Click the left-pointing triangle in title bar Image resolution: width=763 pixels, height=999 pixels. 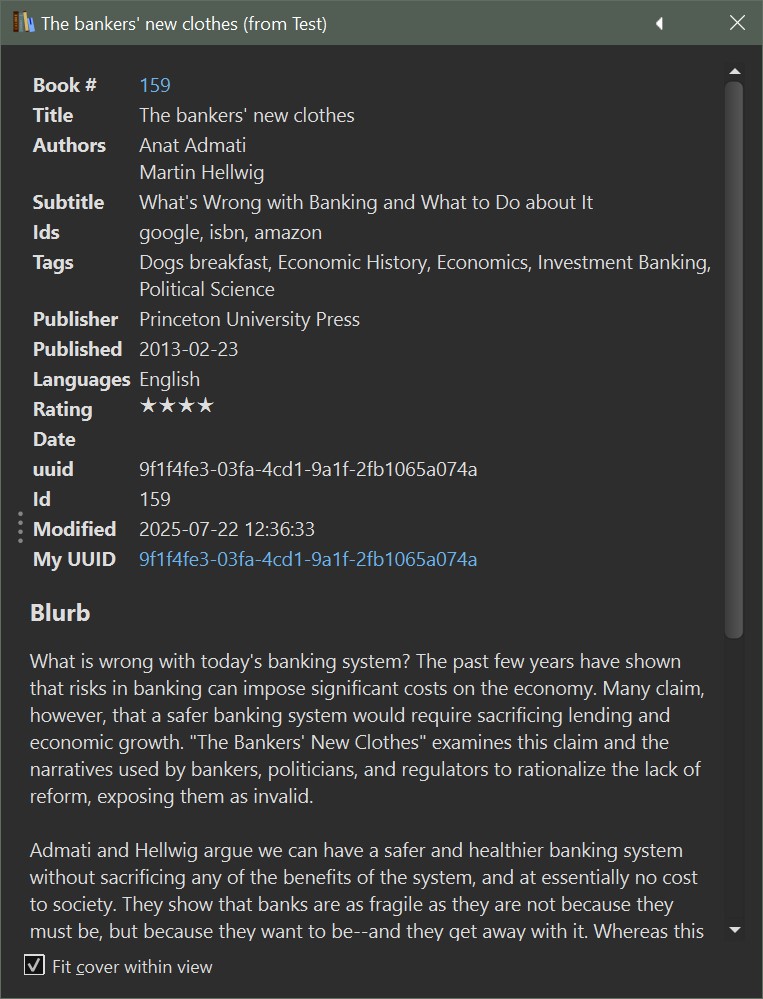tap(659, 23)
